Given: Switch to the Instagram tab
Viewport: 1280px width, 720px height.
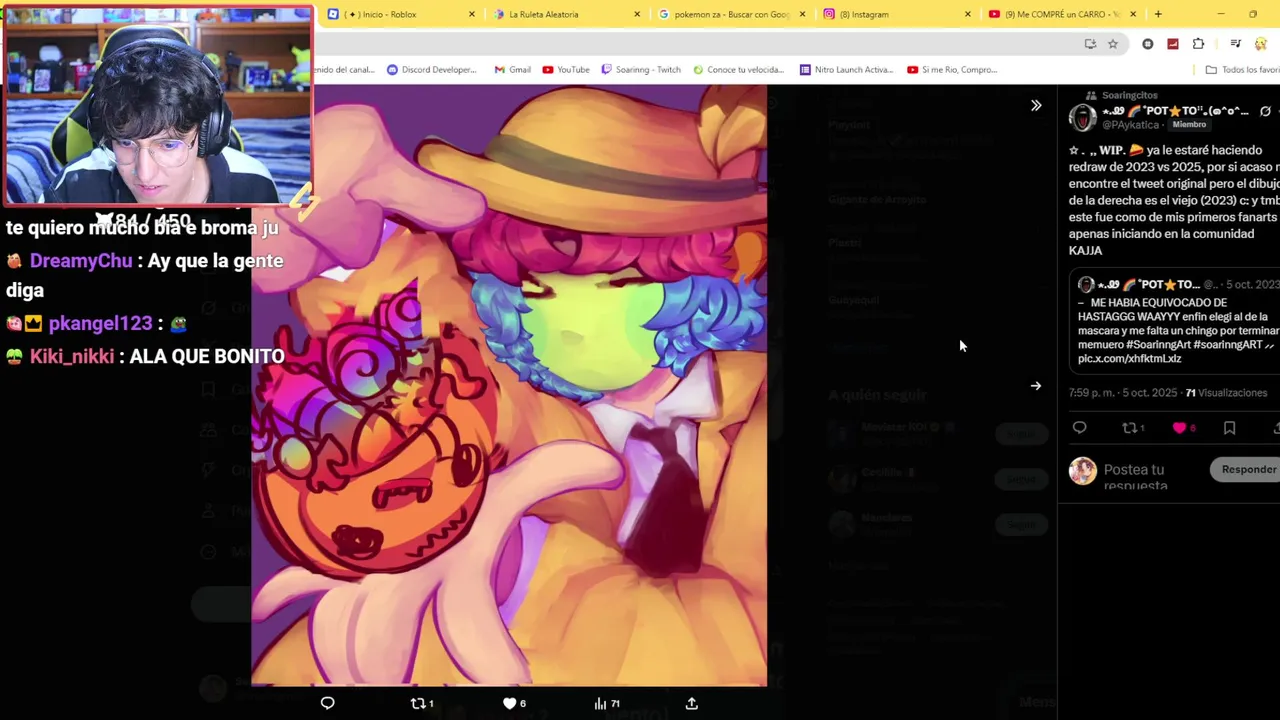Looking at the screenshot, I should point(896,14).
